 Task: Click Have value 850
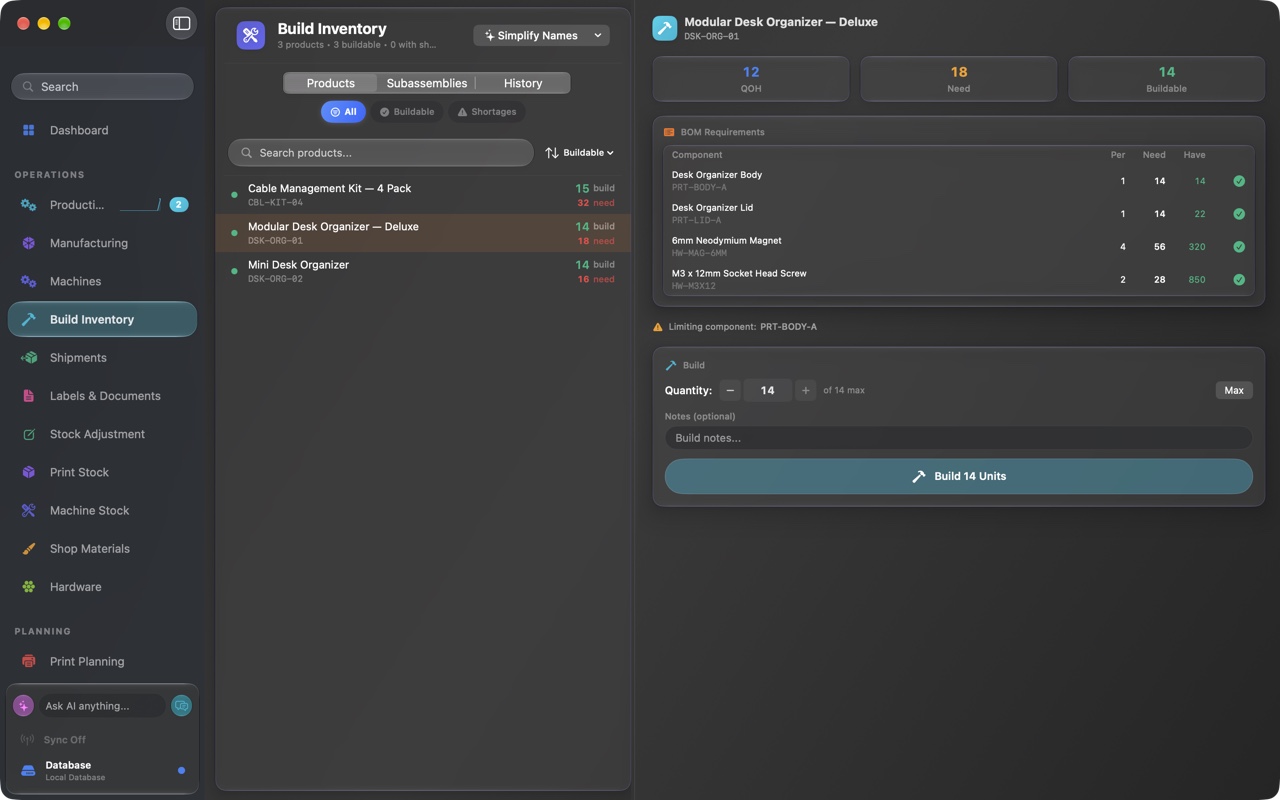pos(1197,280)
